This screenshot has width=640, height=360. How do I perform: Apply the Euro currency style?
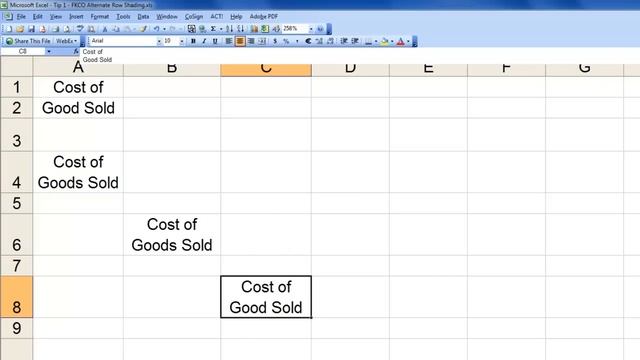(x=308, y=41)
